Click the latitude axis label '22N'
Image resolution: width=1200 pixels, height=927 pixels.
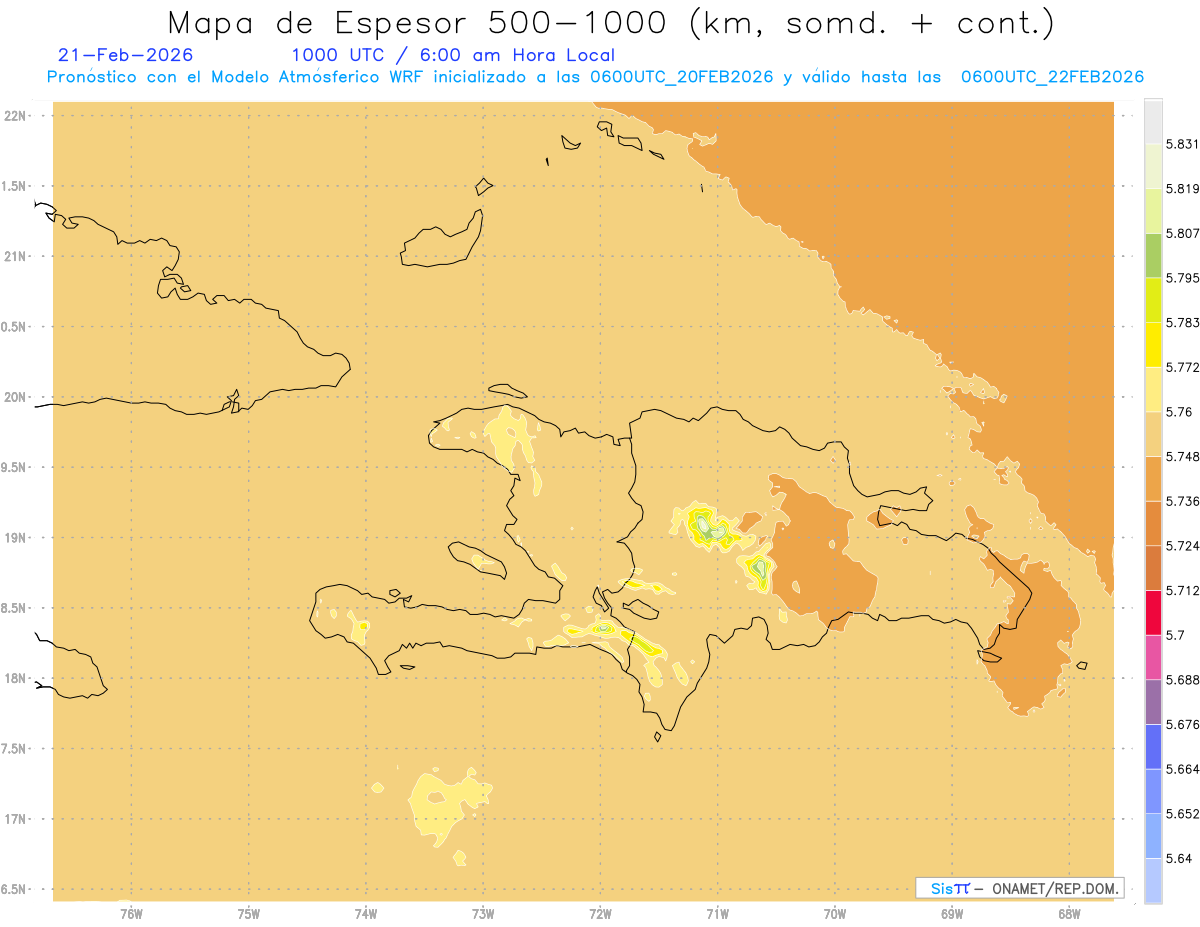click(x=14, y=116)
